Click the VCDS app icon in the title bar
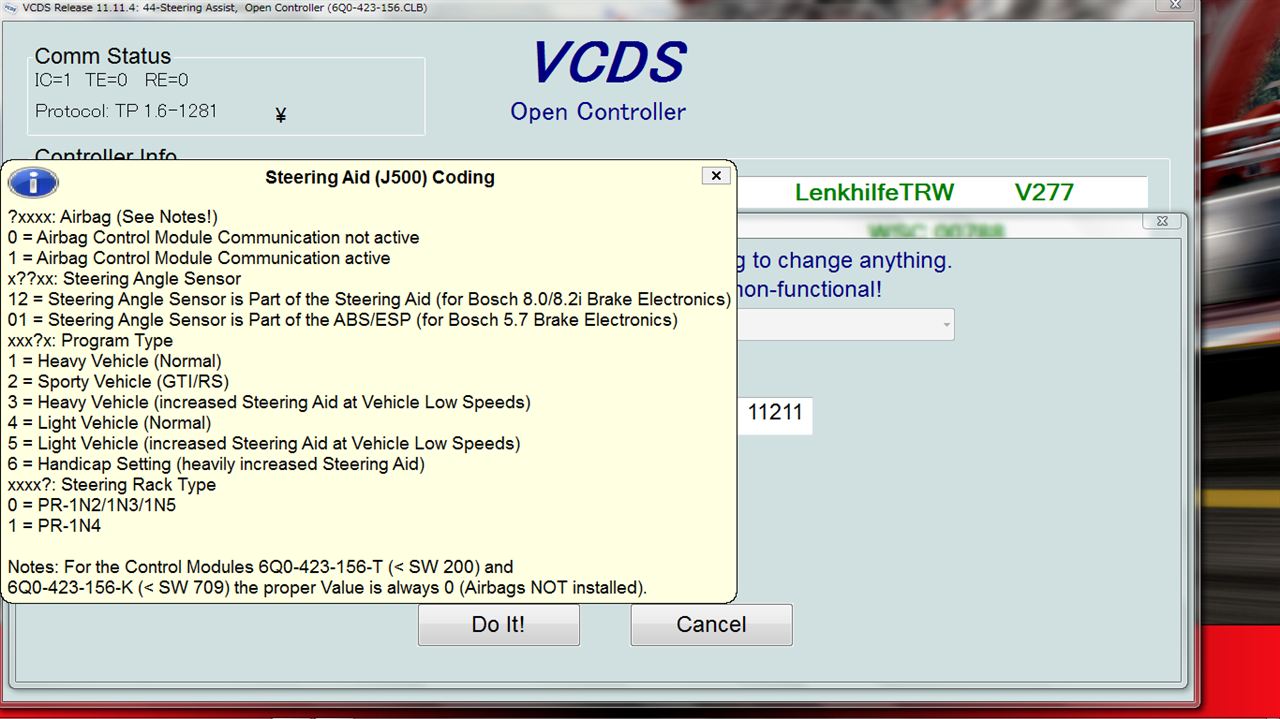 [10, 6]
